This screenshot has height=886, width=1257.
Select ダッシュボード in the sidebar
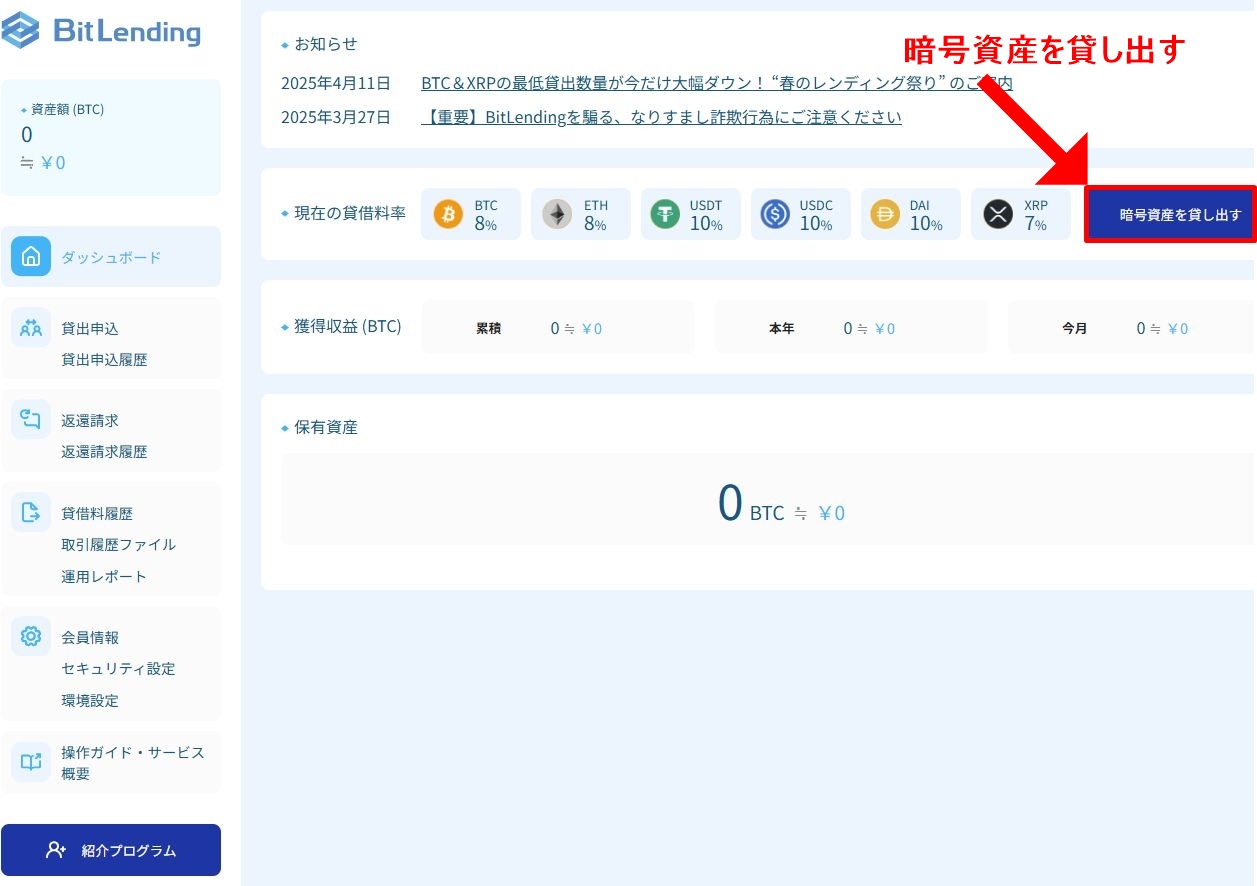[x=111, y=257]
